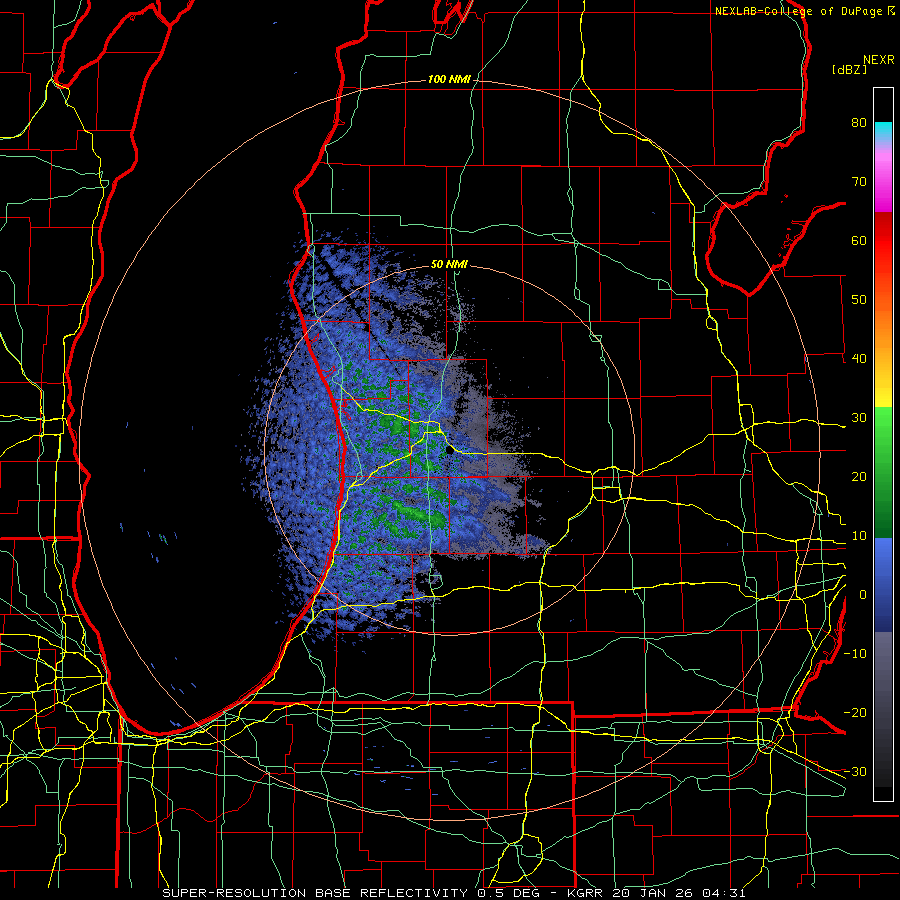Click the 40 dBZ scale label
This screenshot has height=900, width=900.
click(859, 359)
